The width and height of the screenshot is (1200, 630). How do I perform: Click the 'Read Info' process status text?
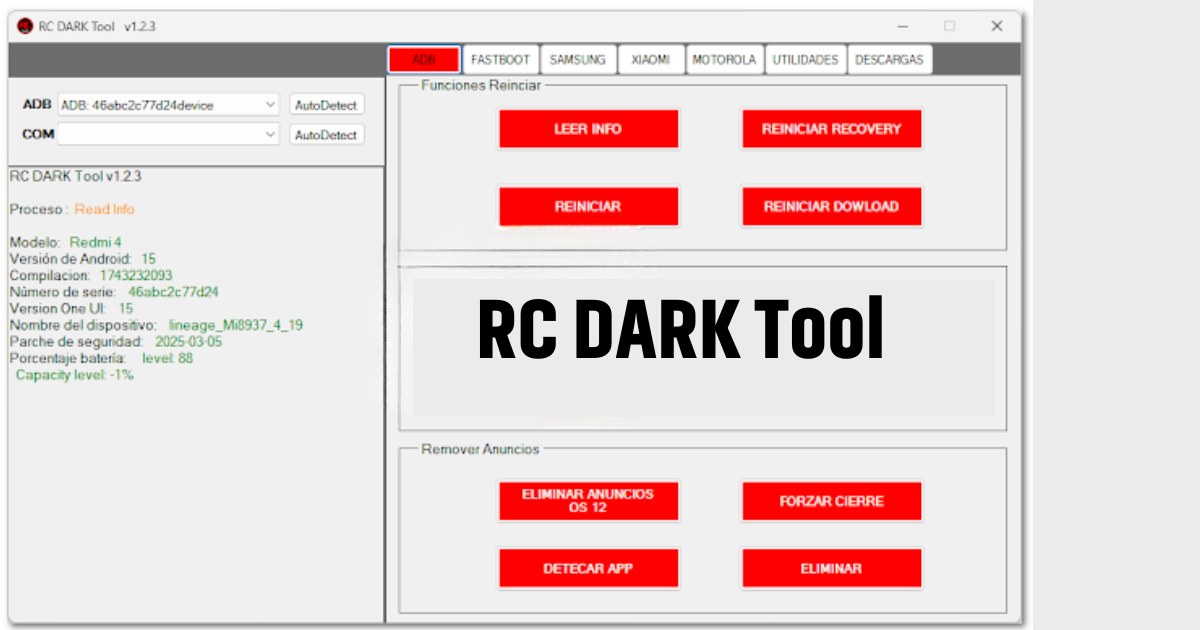tap(104, 209)
